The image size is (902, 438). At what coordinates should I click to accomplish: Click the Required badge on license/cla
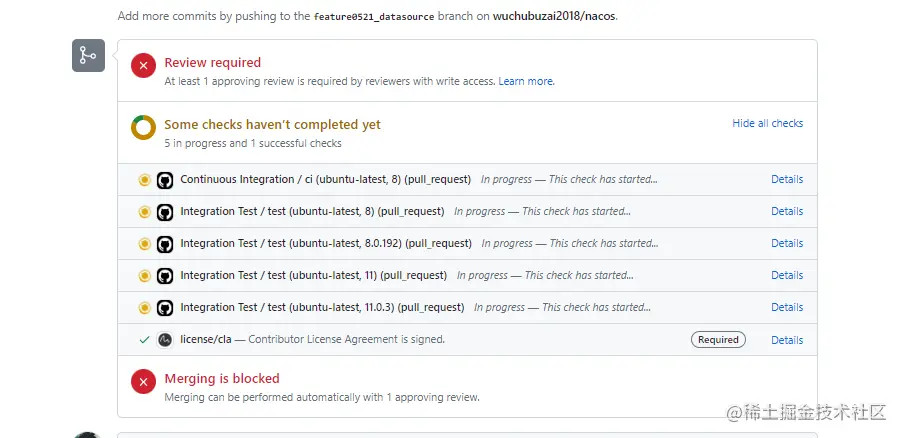[x=718, y=340]
